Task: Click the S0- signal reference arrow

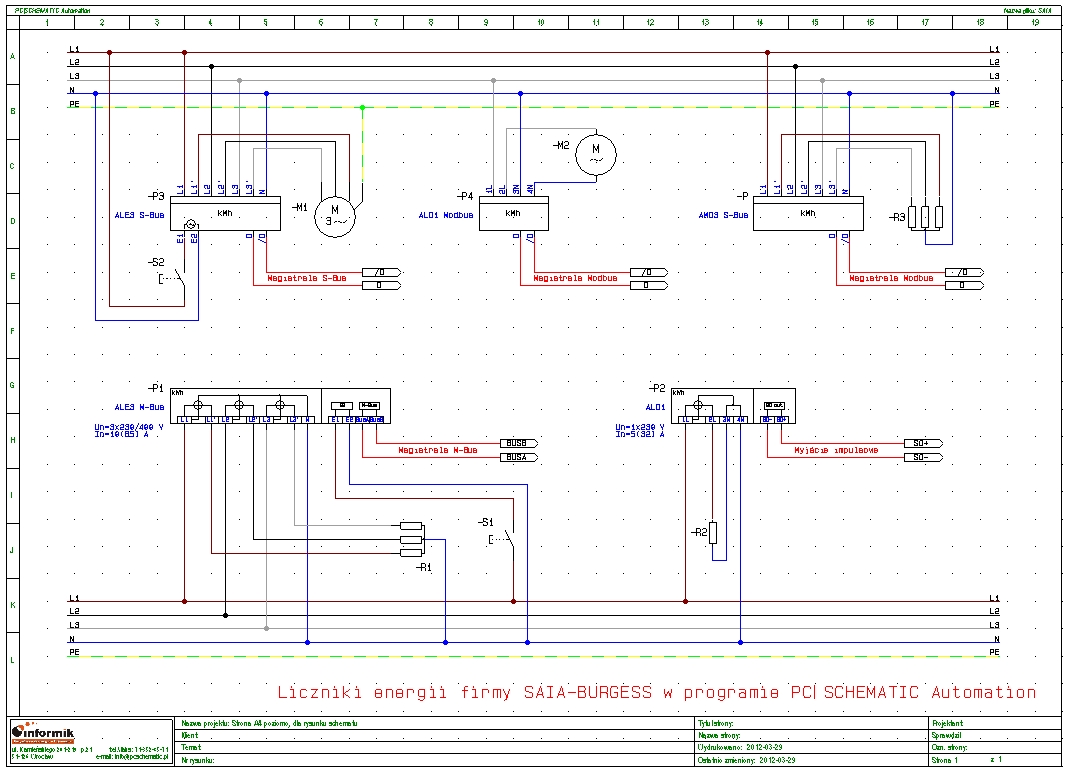Action: [x=923, y=457]
